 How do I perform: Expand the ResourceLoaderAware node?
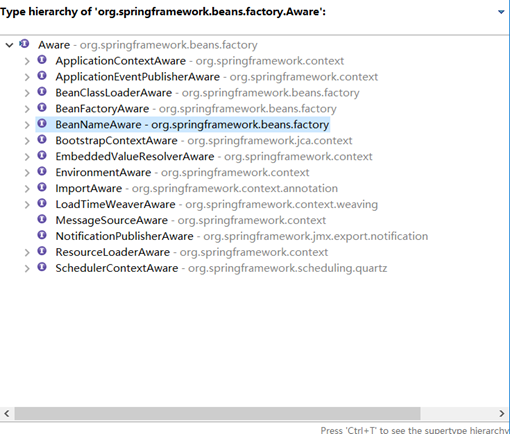pyautogui.click(x=27, y=253)
